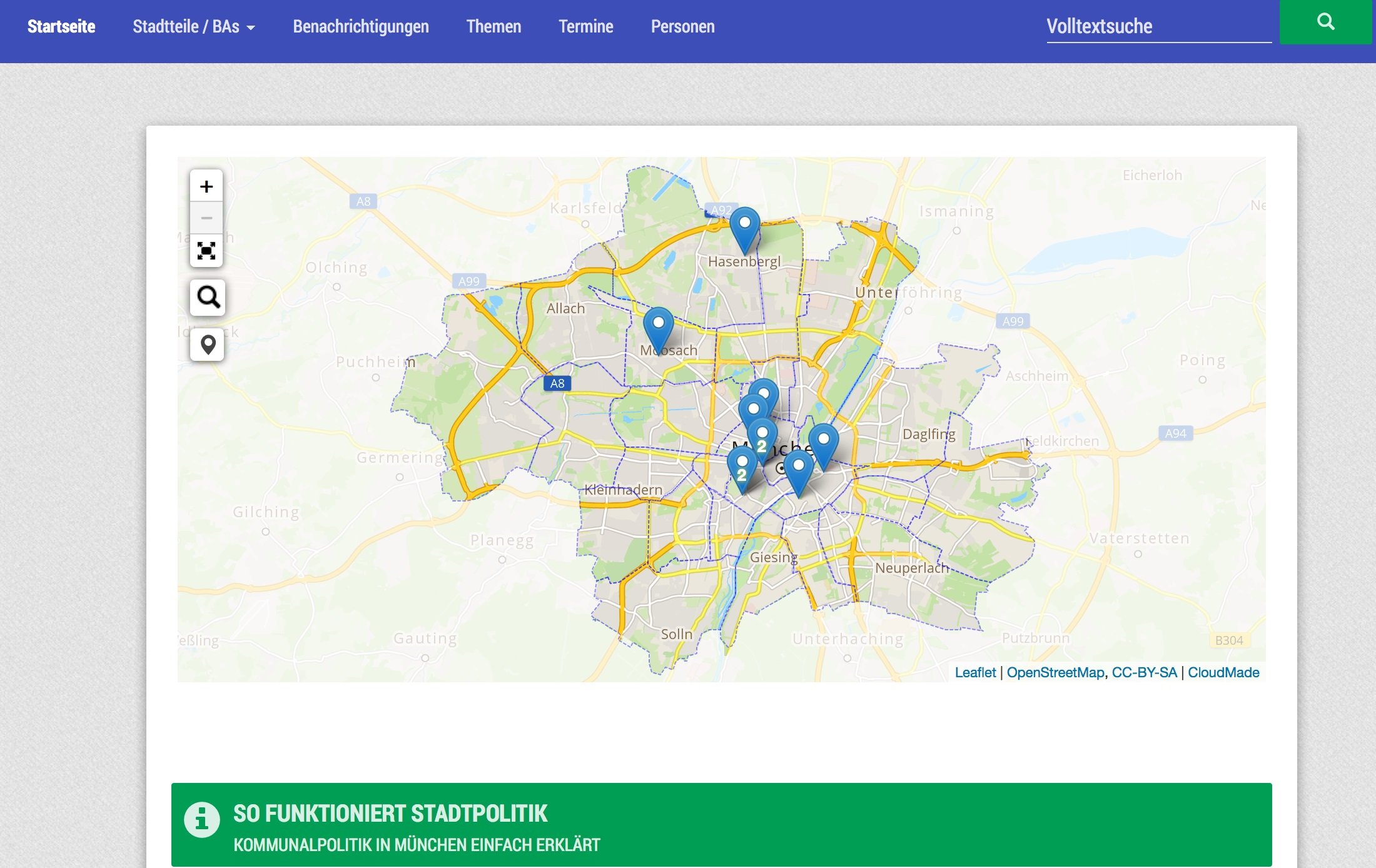
Task: Click the map locate position pin control
Action: tap(208, 345)
